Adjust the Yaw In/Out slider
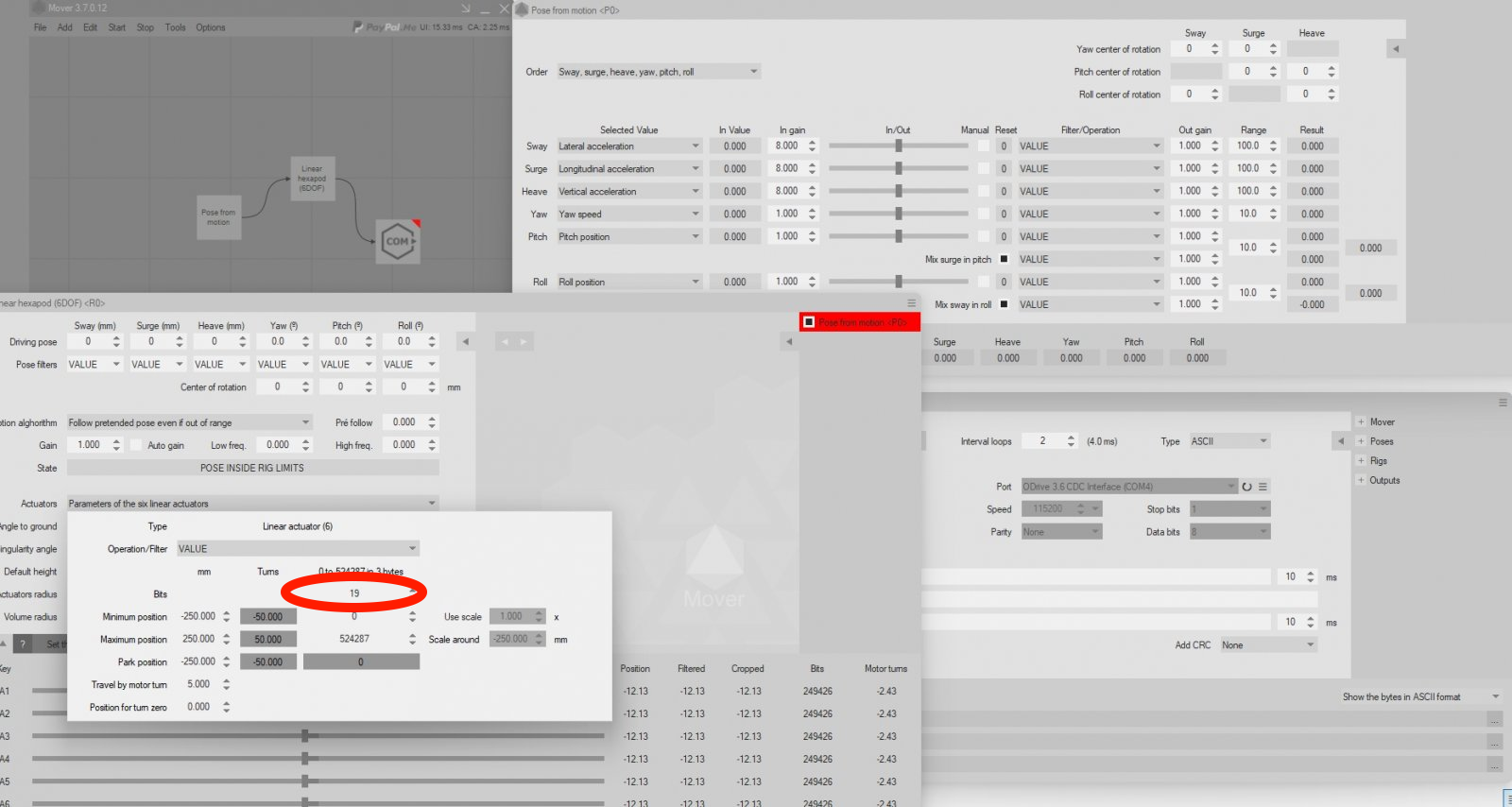This screenshot has height=807, width=1512. point(899,214)
